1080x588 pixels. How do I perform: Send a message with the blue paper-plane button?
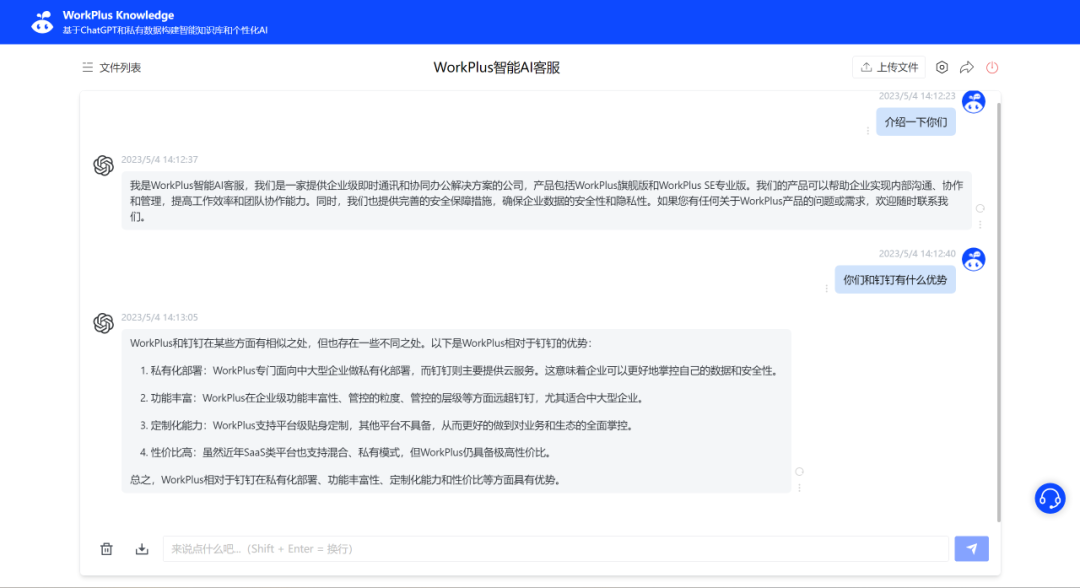(x=972, y=548)
